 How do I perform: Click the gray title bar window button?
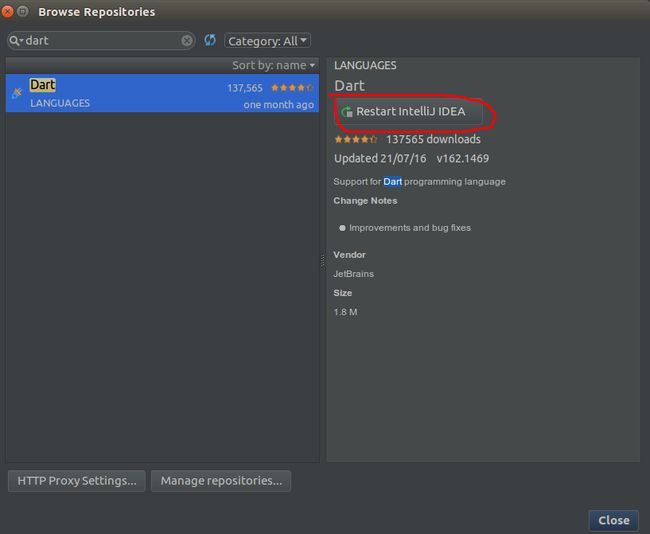[x=23, y=11]
